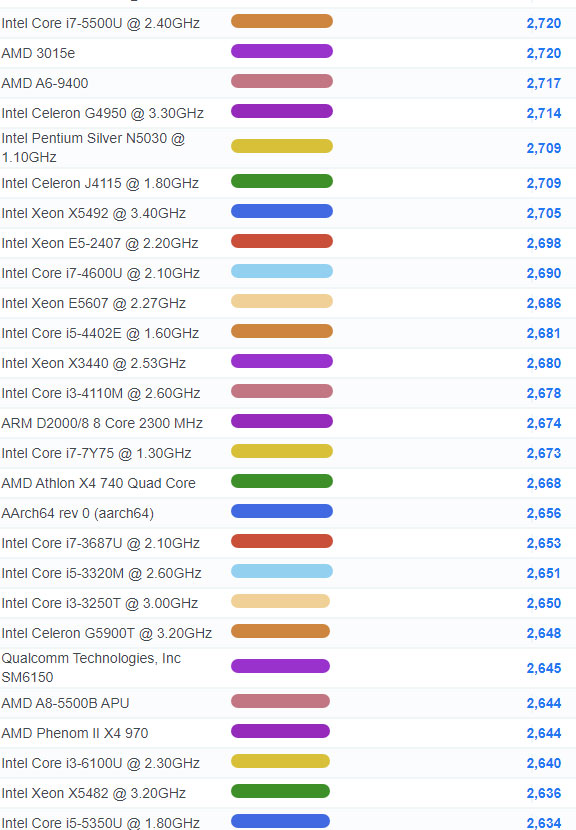
Task: Click score 2,686 for Intel Xeon E5607
Action: click(x=544, y=303)
